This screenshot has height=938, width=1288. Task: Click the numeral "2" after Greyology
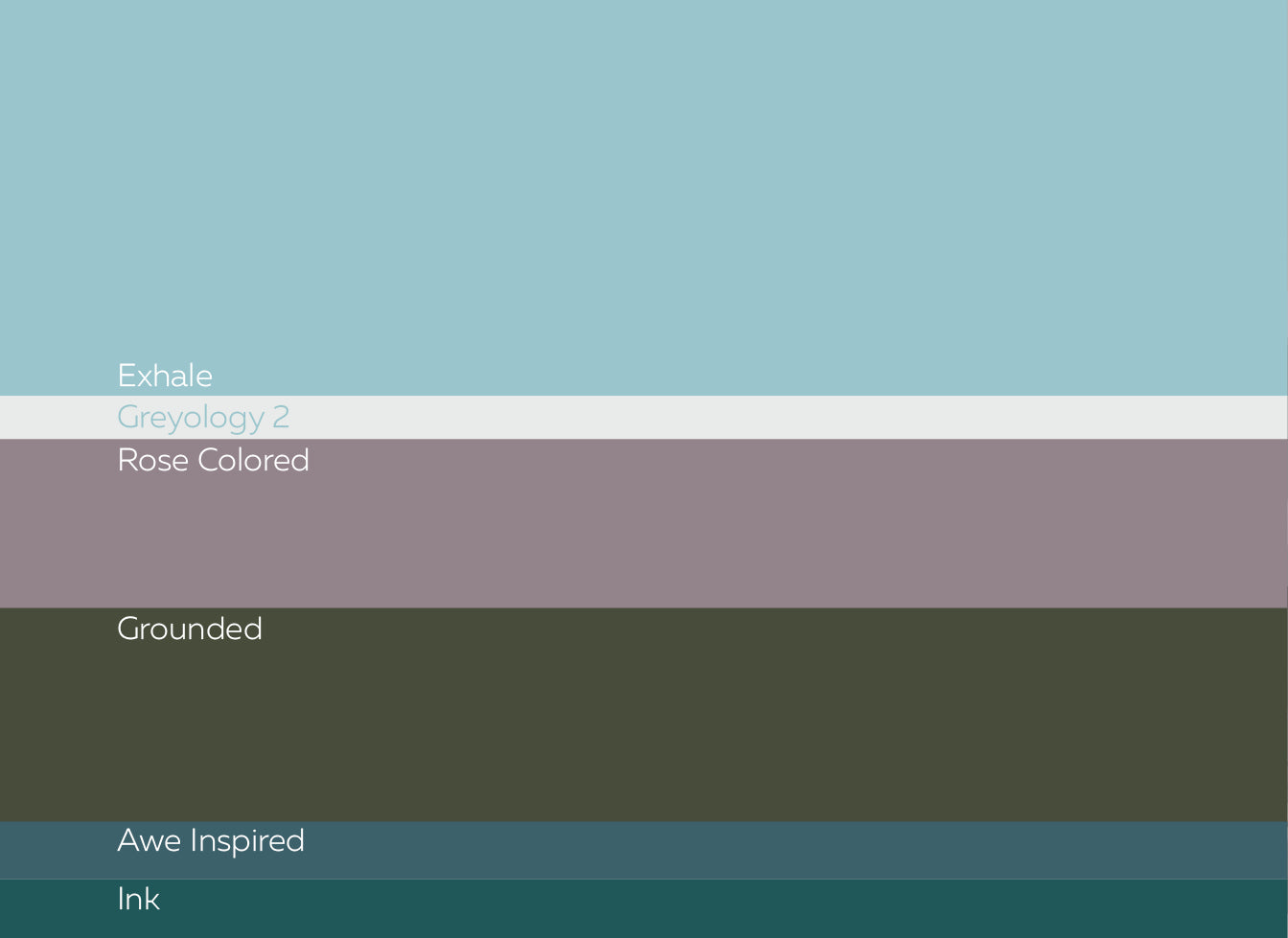(281, 418)
